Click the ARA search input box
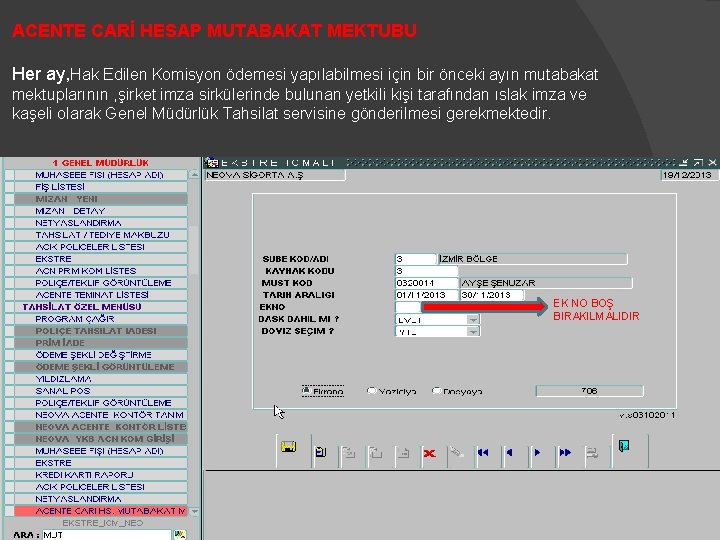Screen dimensions: 720x540 (x=107, y=535)
